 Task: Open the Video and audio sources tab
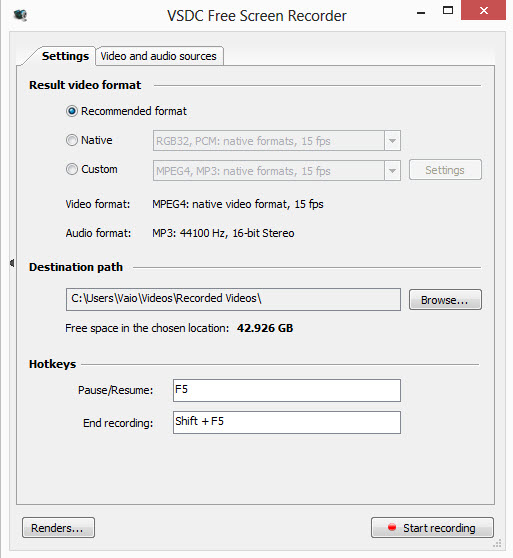tap(159, 56)
